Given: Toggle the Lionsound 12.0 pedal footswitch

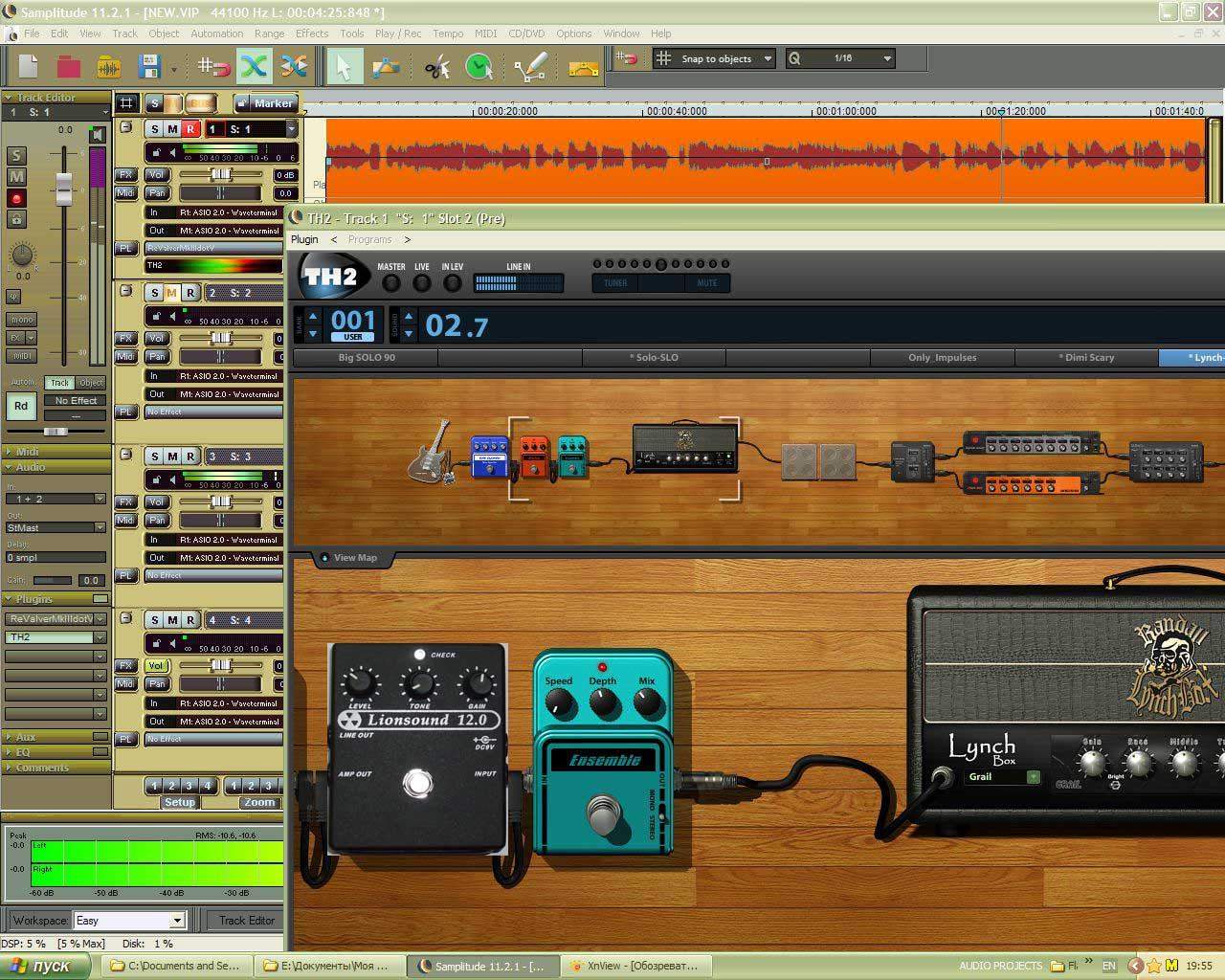Looking at the screenshot, I should (417, 783).
